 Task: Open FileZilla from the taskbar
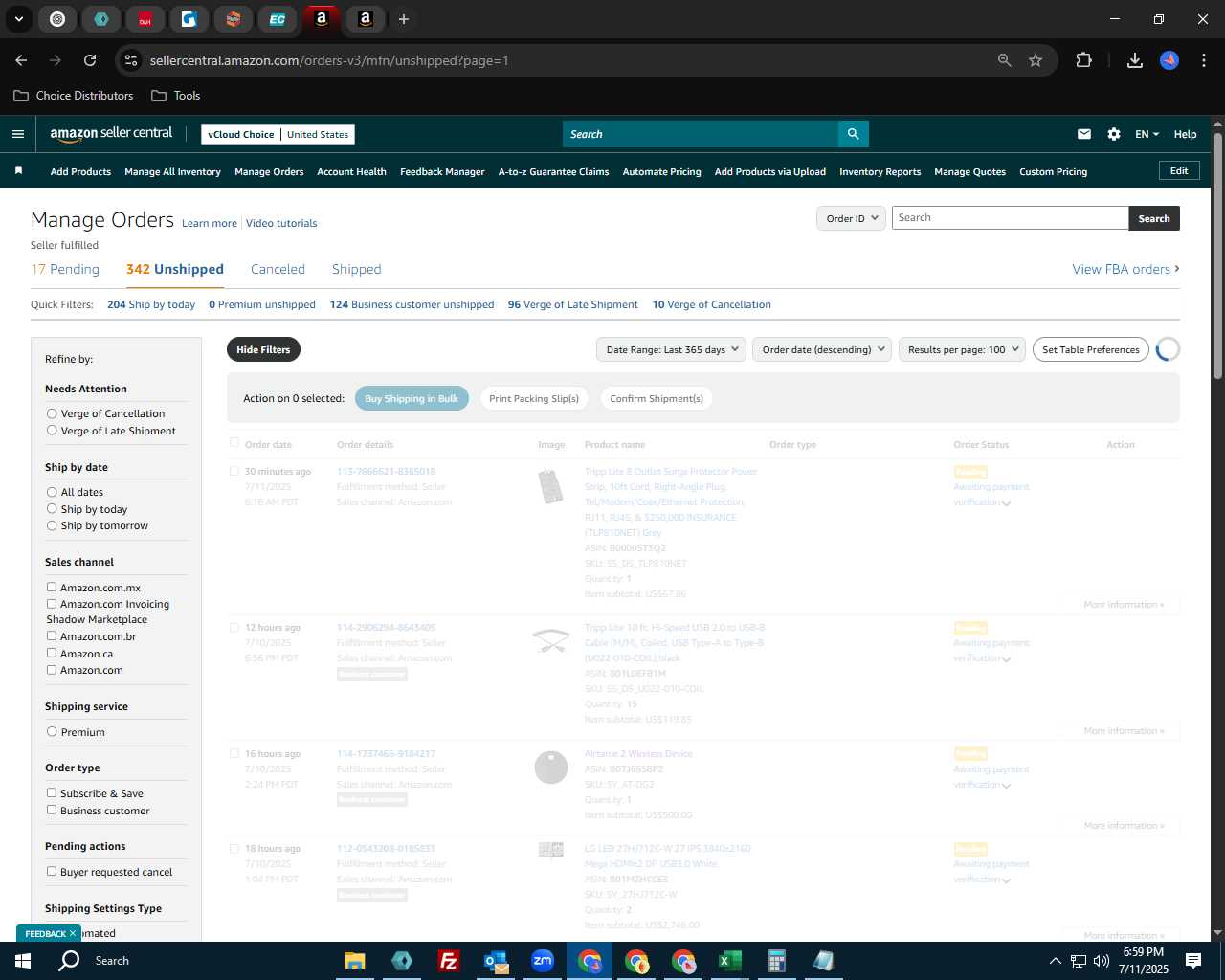(x=448, y=961)
